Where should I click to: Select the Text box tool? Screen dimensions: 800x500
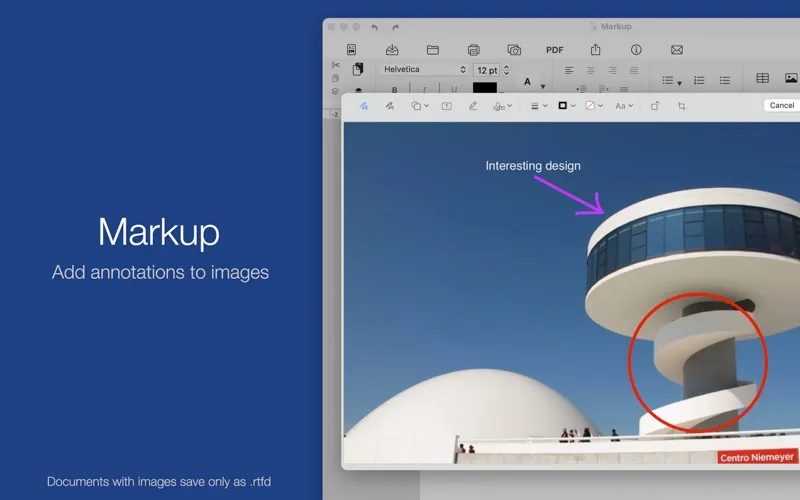[x=446, y=106]
